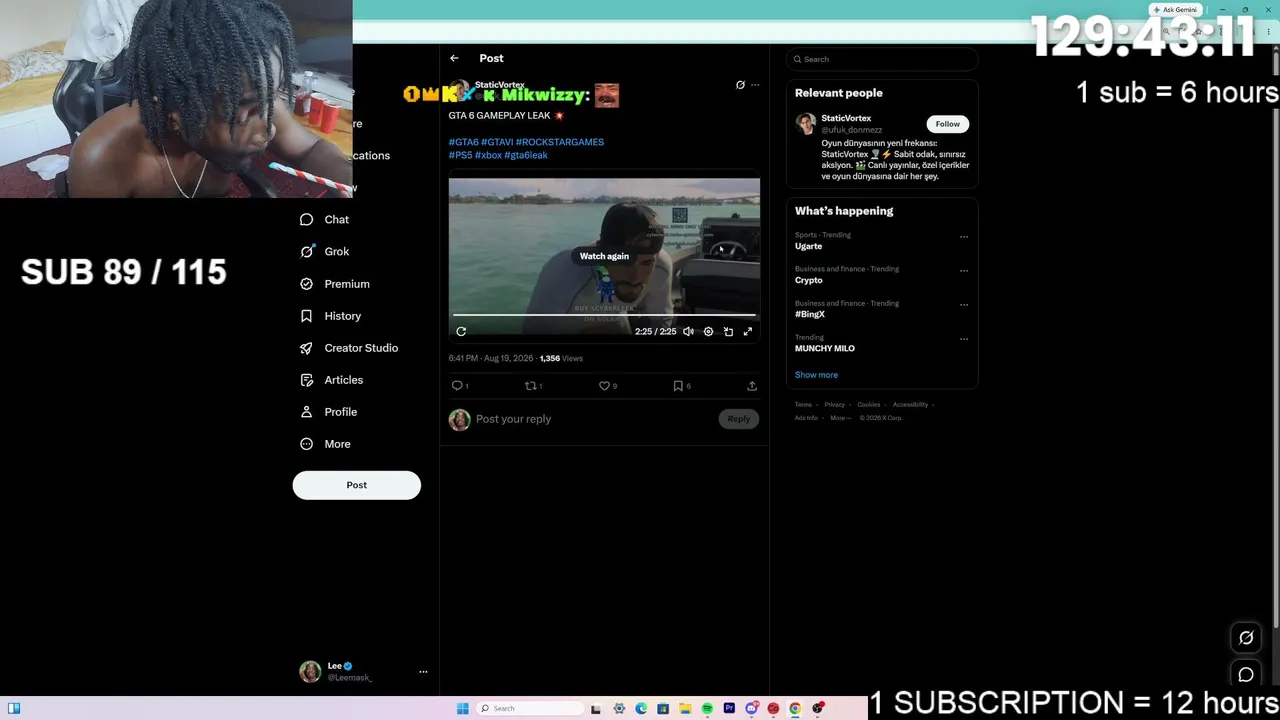Image resolution: width=1280 pixels, height=720 pixels.
Task: Open Premiere Pro from the taskbar
Action: click(729, 709)
